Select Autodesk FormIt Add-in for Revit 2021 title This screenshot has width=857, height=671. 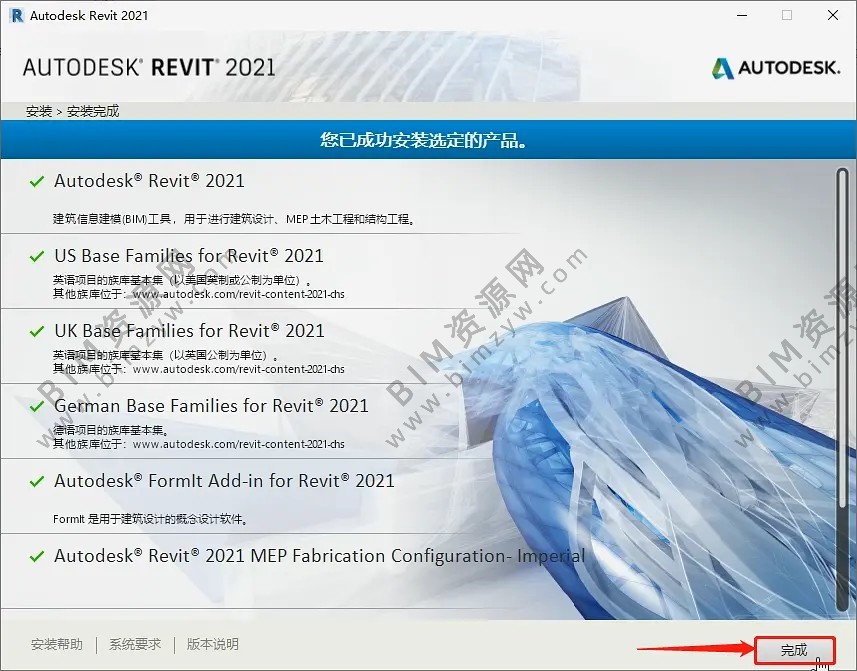click(224, 481)
